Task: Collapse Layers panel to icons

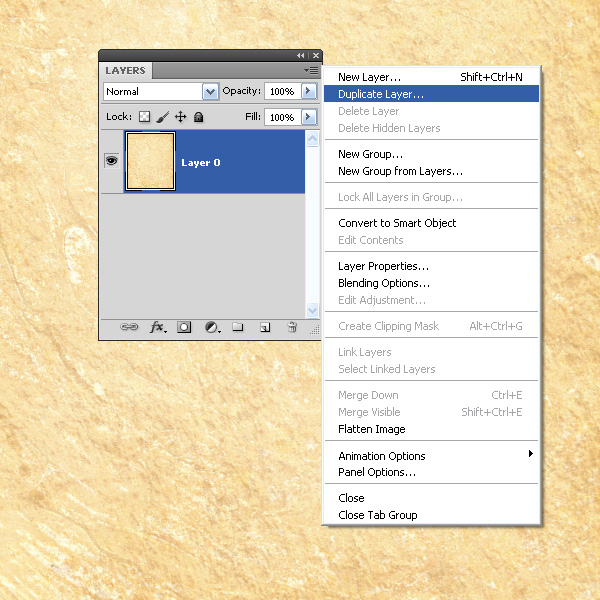Action: tap(300, 56)
